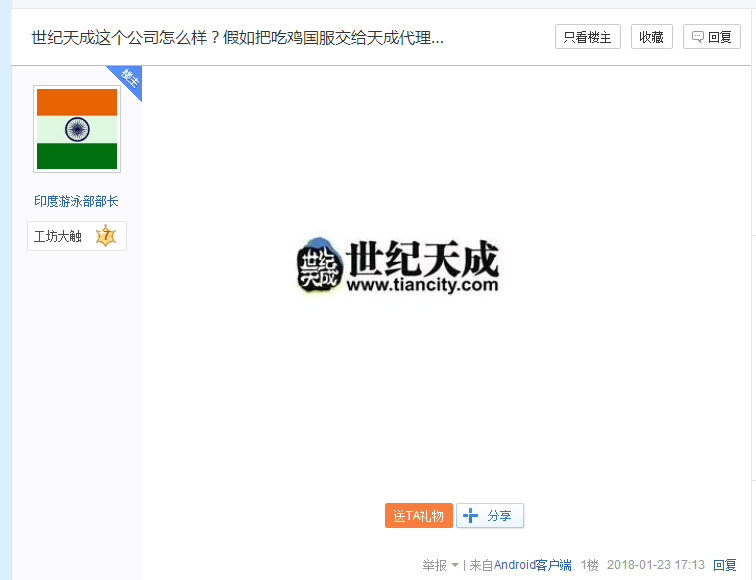Click the 举报 report link

point(434,565)
